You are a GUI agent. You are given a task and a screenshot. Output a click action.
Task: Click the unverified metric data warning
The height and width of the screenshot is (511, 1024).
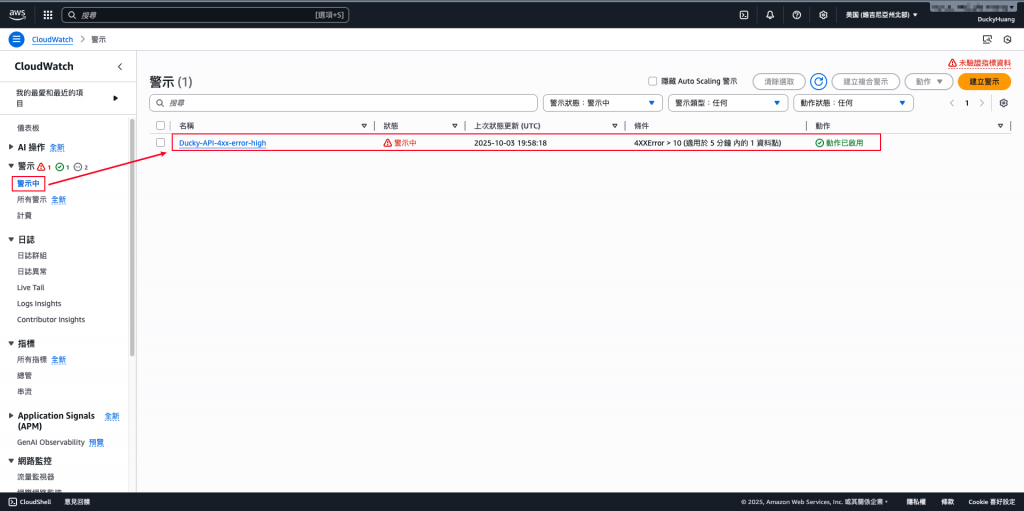tap(980, 63)
